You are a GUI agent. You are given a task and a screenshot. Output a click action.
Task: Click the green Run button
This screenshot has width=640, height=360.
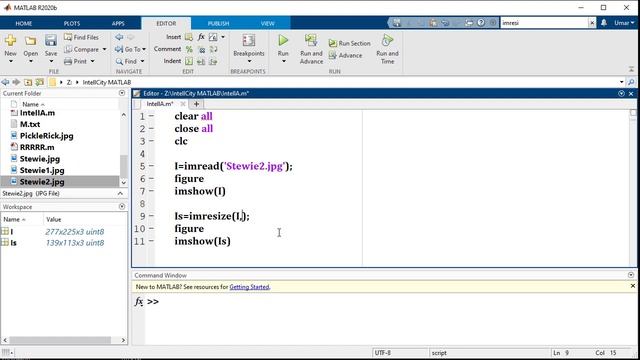(283, 41)
